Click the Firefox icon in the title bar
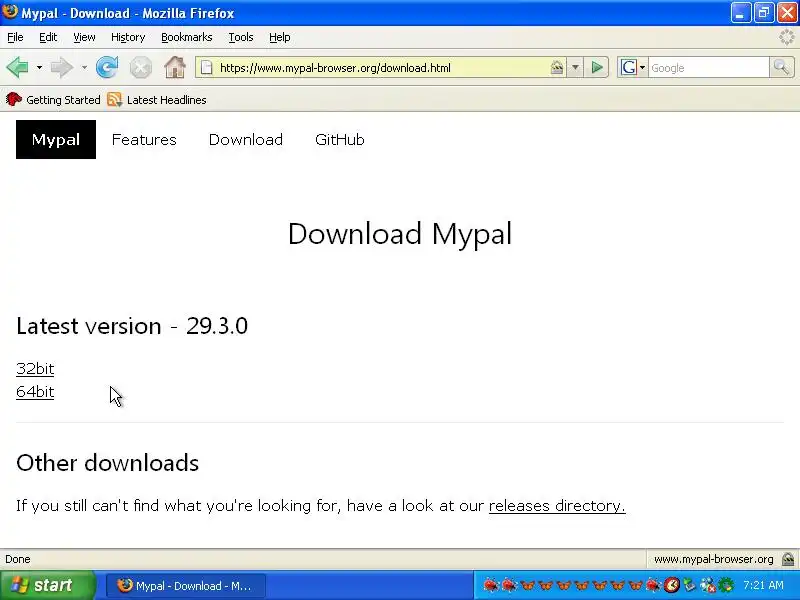Viewport: 800px width, 600px height. click(9, 12)
